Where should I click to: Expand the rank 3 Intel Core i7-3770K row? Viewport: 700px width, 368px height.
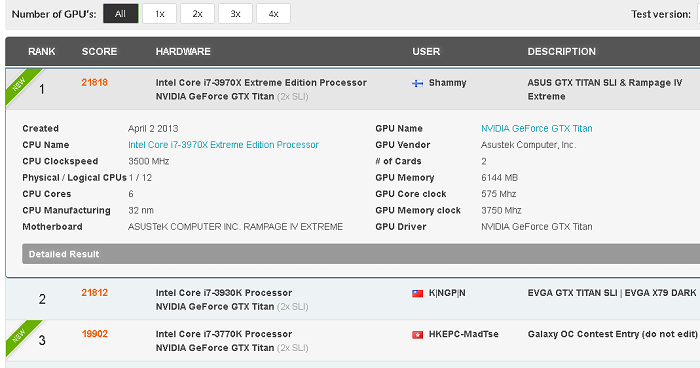353,341
